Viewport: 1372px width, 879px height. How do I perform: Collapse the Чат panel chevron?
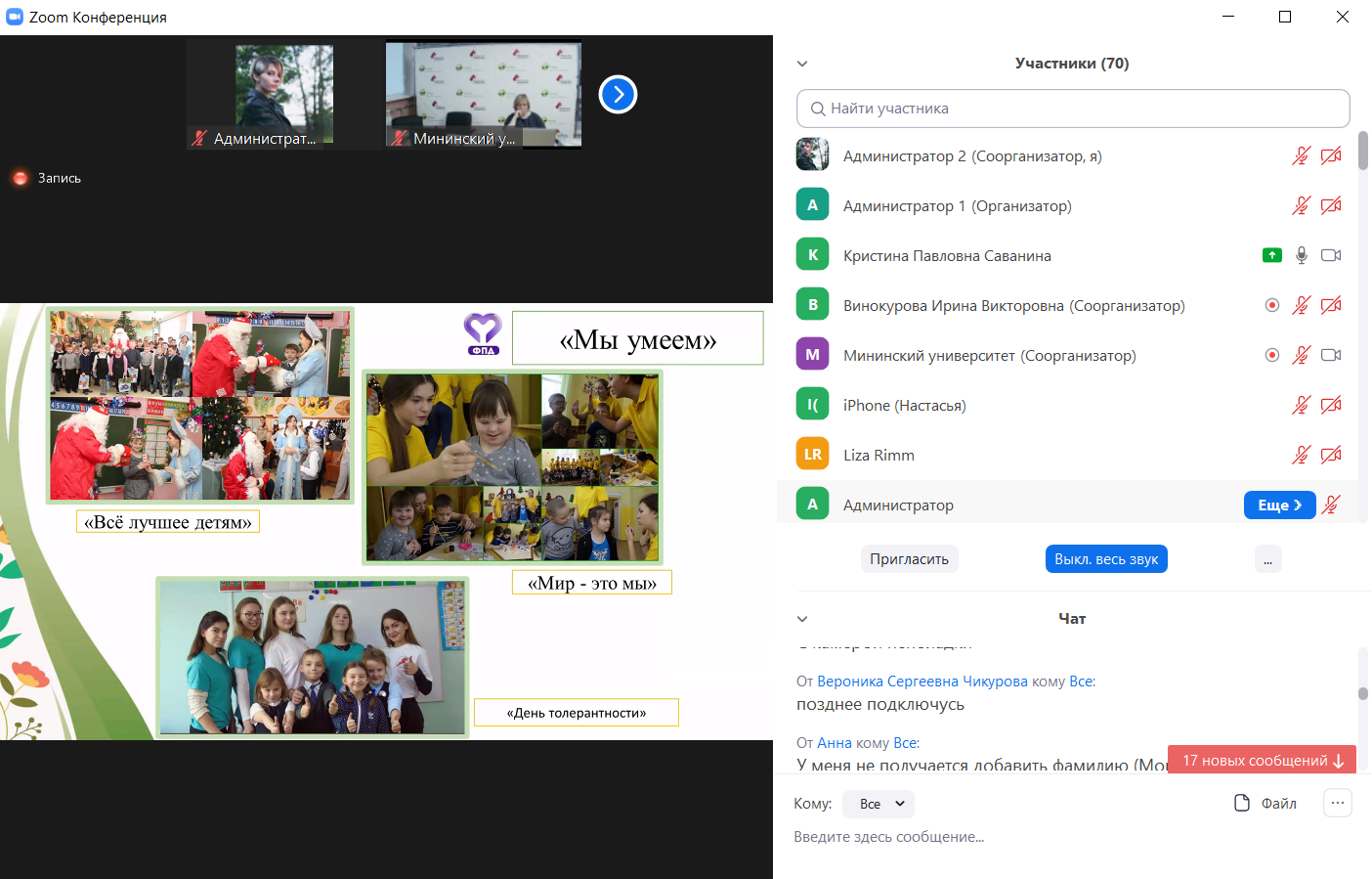802,619
